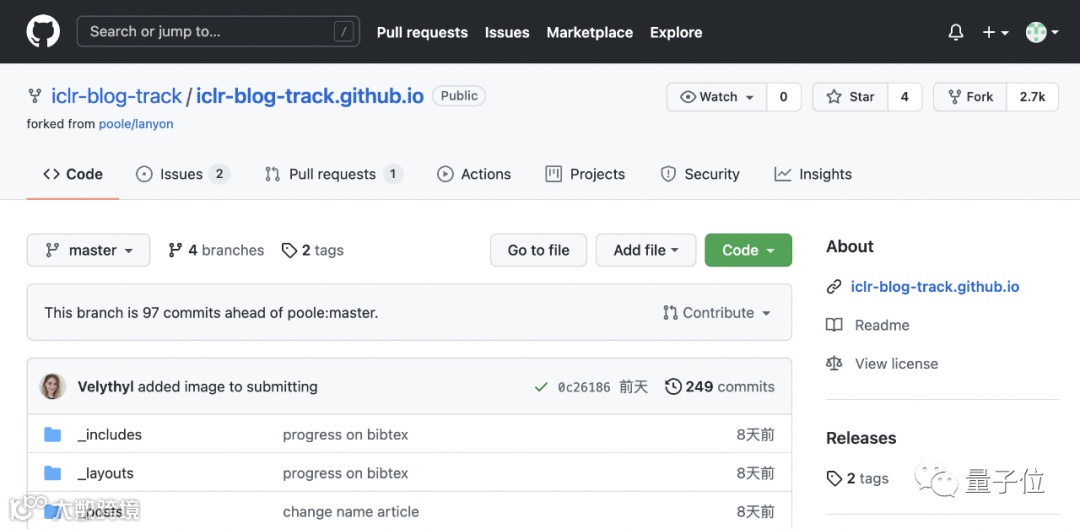Screen dimensions: 1080x529
Task: Switch to the repository Pull requests tab
Action: (x=334, y=174)
